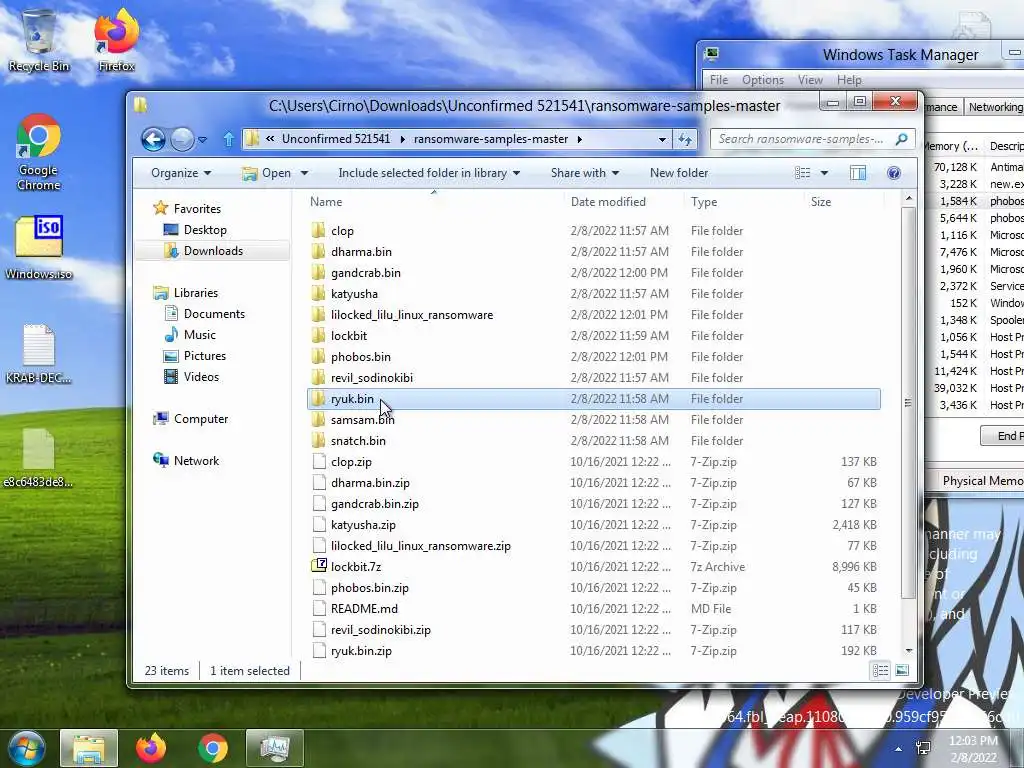1024x768 pixels.
Task: Open Task Manager Options menu
Action: [763, 80]
